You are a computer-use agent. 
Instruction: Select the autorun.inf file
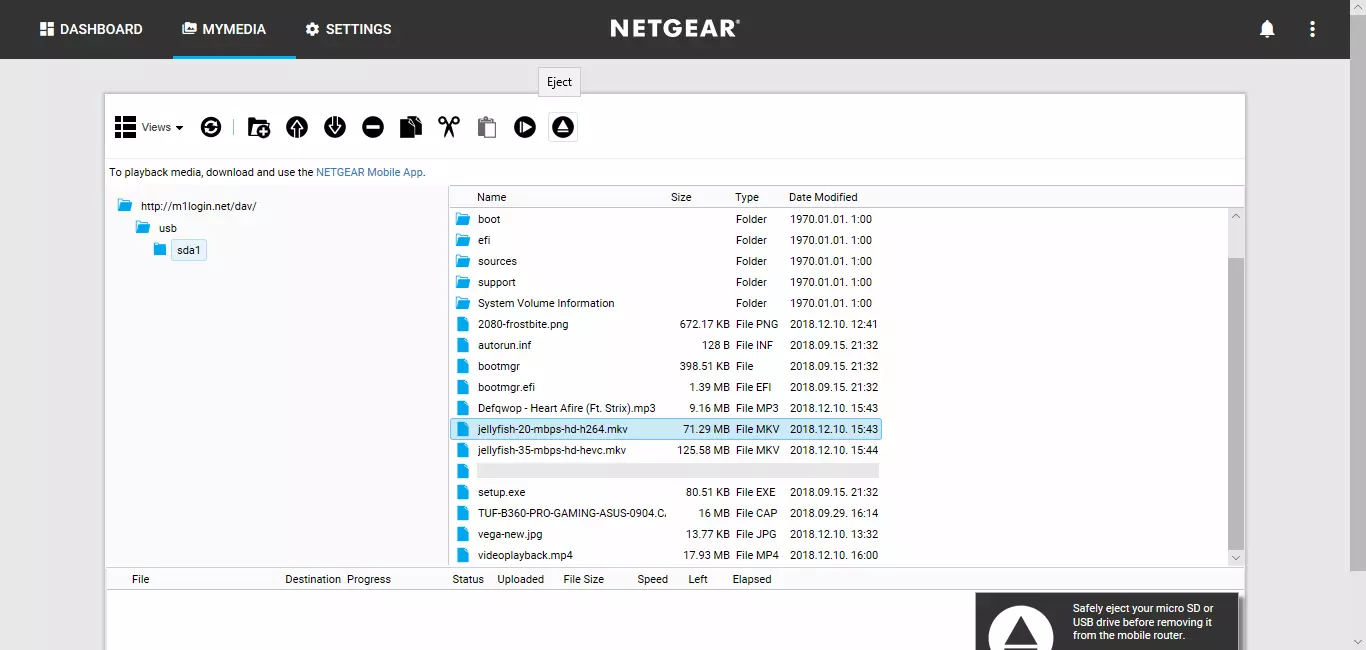point(666,345)
